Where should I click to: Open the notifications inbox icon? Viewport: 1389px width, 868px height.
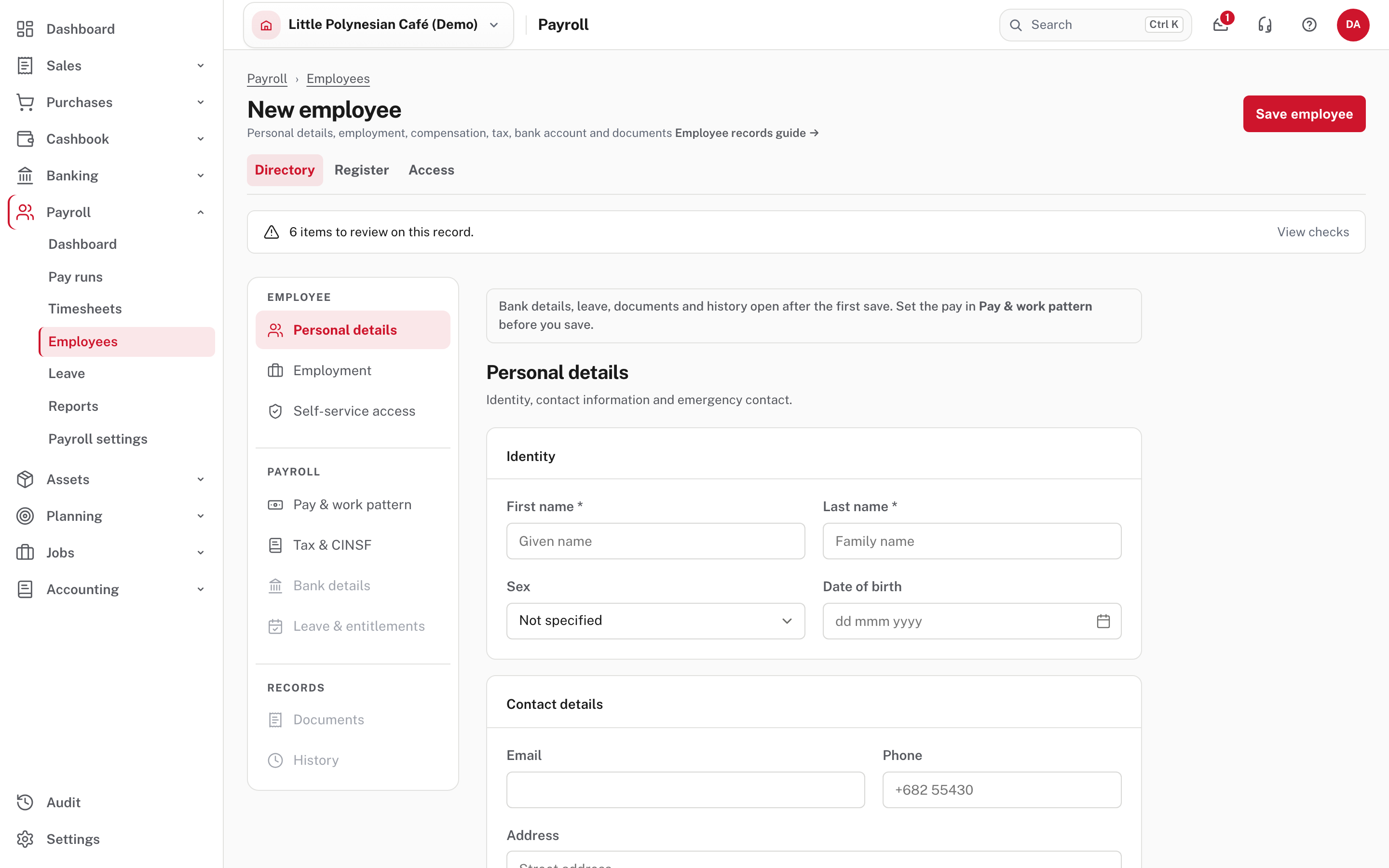1220,25
